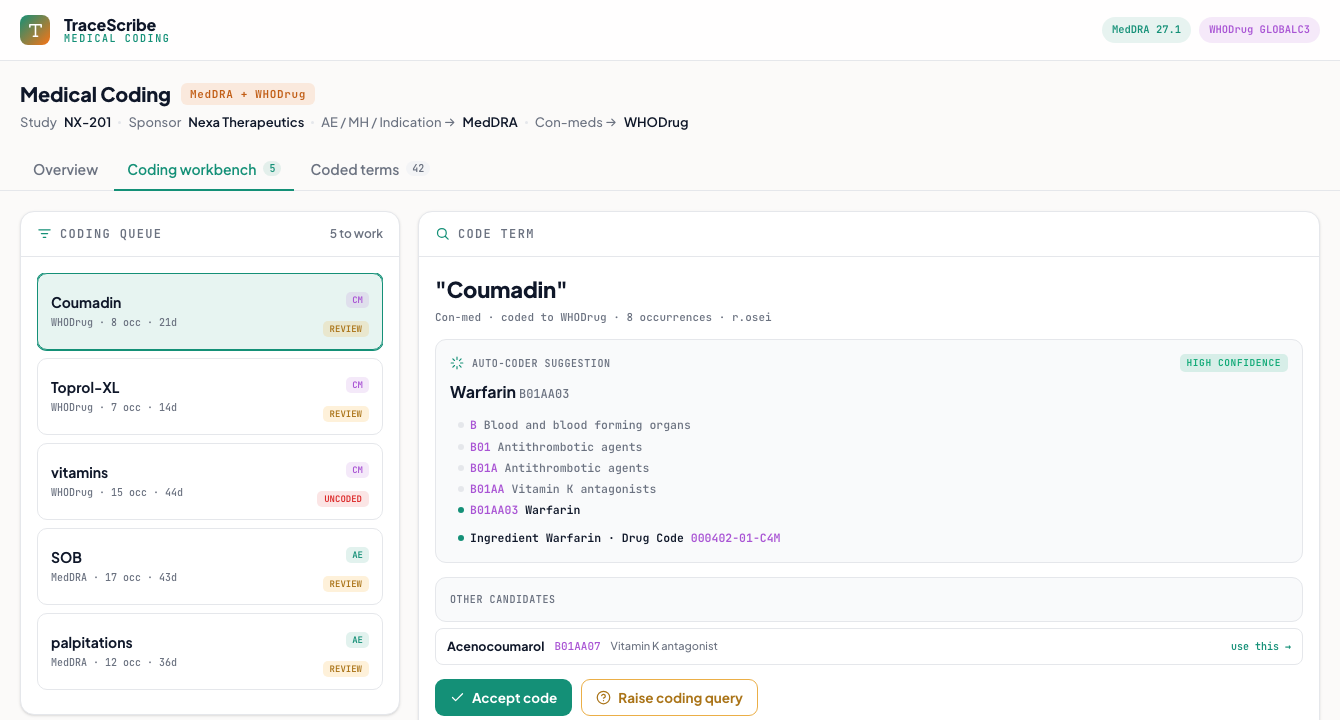Viewport: 1340px width, 720px height.
Task: Click the CM tag on vitamins
Action: click(357, 470)
